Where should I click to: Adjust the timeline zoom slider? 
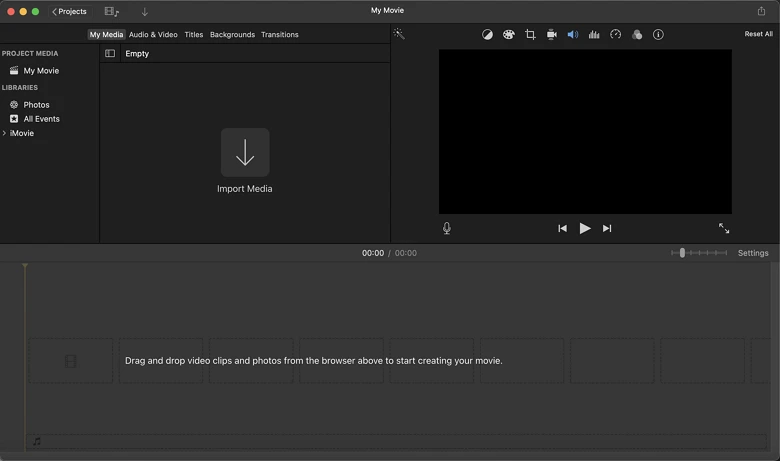[682, 253]
